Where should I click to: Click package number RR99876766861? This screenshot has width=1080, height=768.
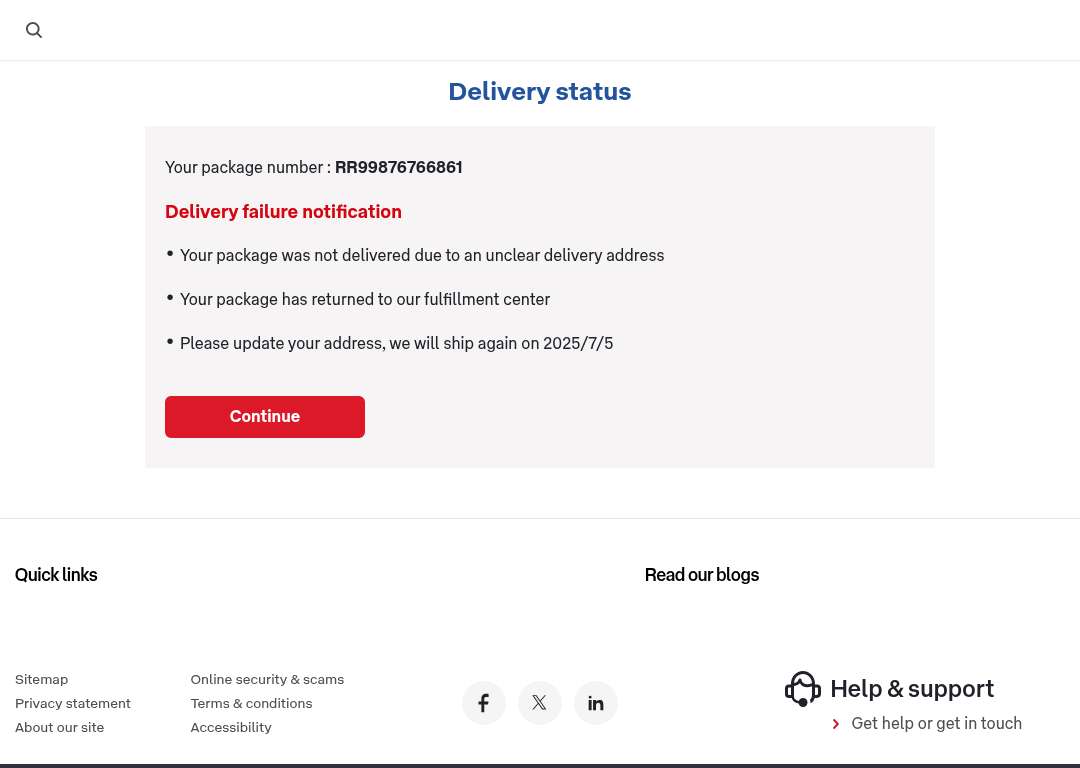[398, 168]
